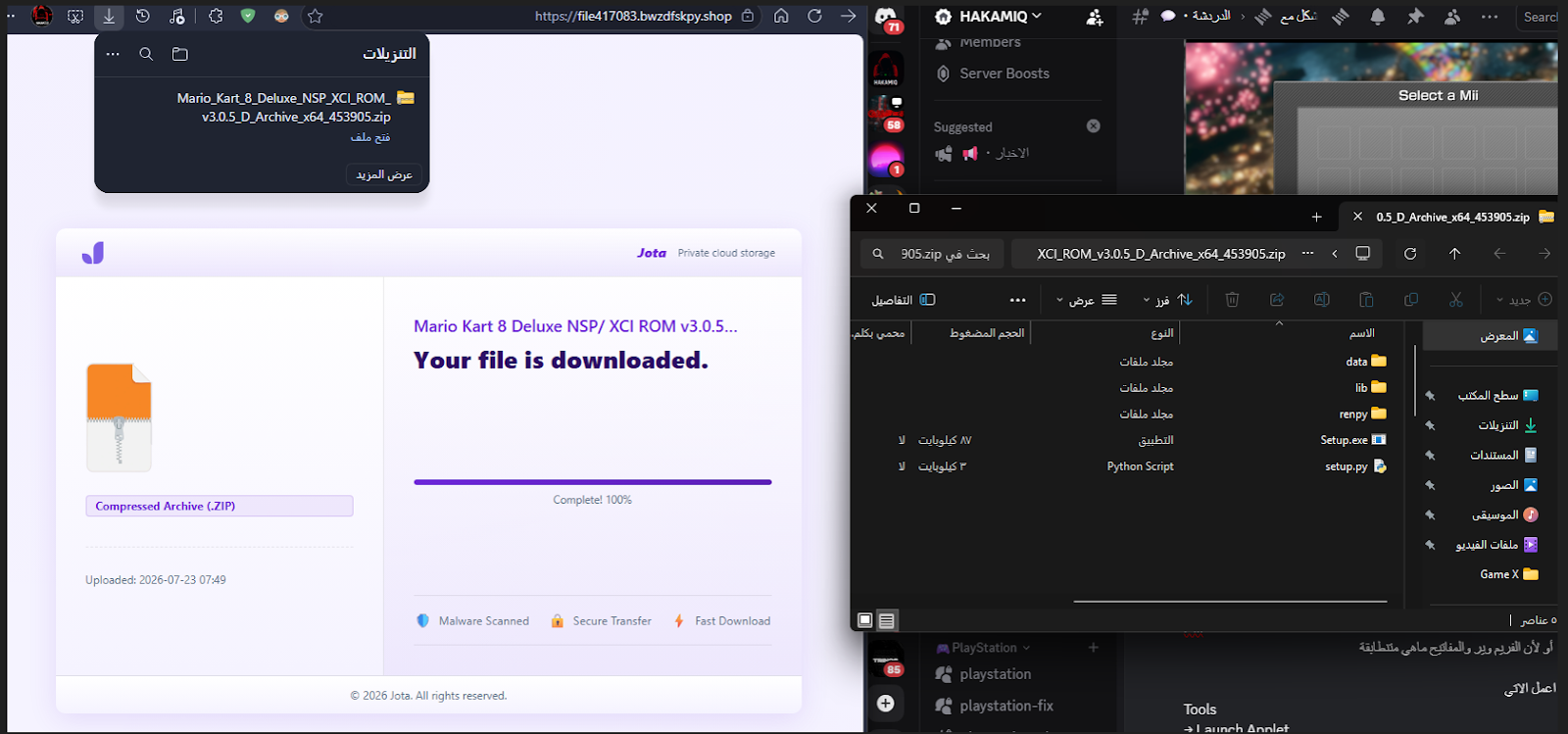This screenshot has height=734, width=1568.
Task: Bookmark this page with the star icon
Action: coord(316,16)
